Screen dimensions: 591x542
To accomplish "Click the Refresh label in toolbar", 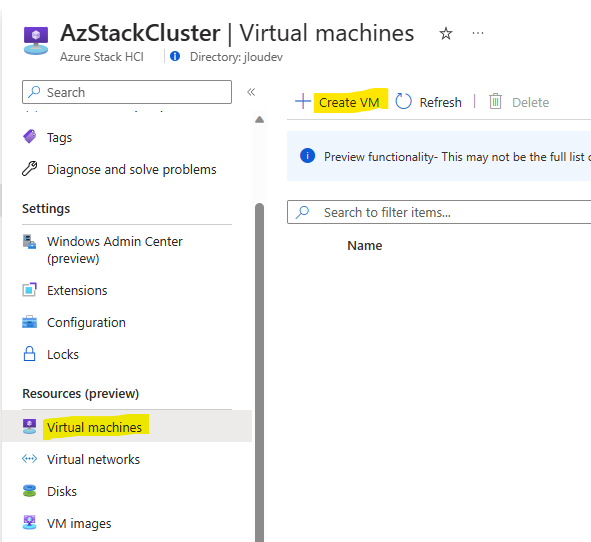I will 441,102.
